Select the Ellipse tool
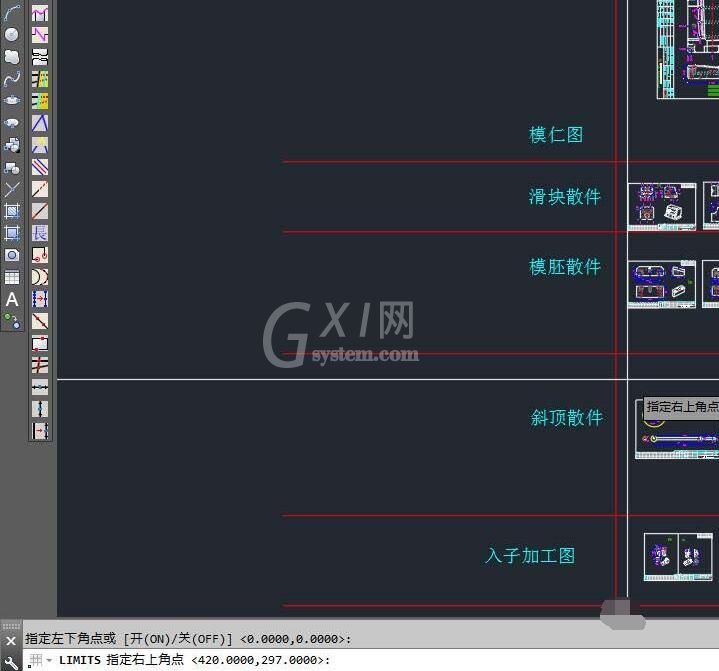Image resolution: width=719 pixels, height=671 pixels. tap(12, 100)
